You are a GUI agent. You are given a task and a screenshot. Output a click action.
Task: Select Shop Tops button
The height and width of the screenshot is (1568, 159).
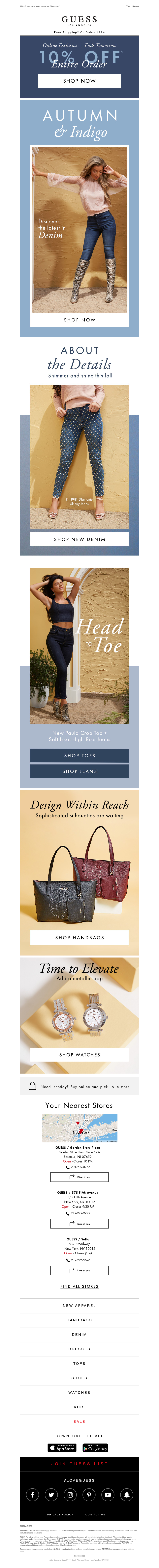click(x=79, y=755)
